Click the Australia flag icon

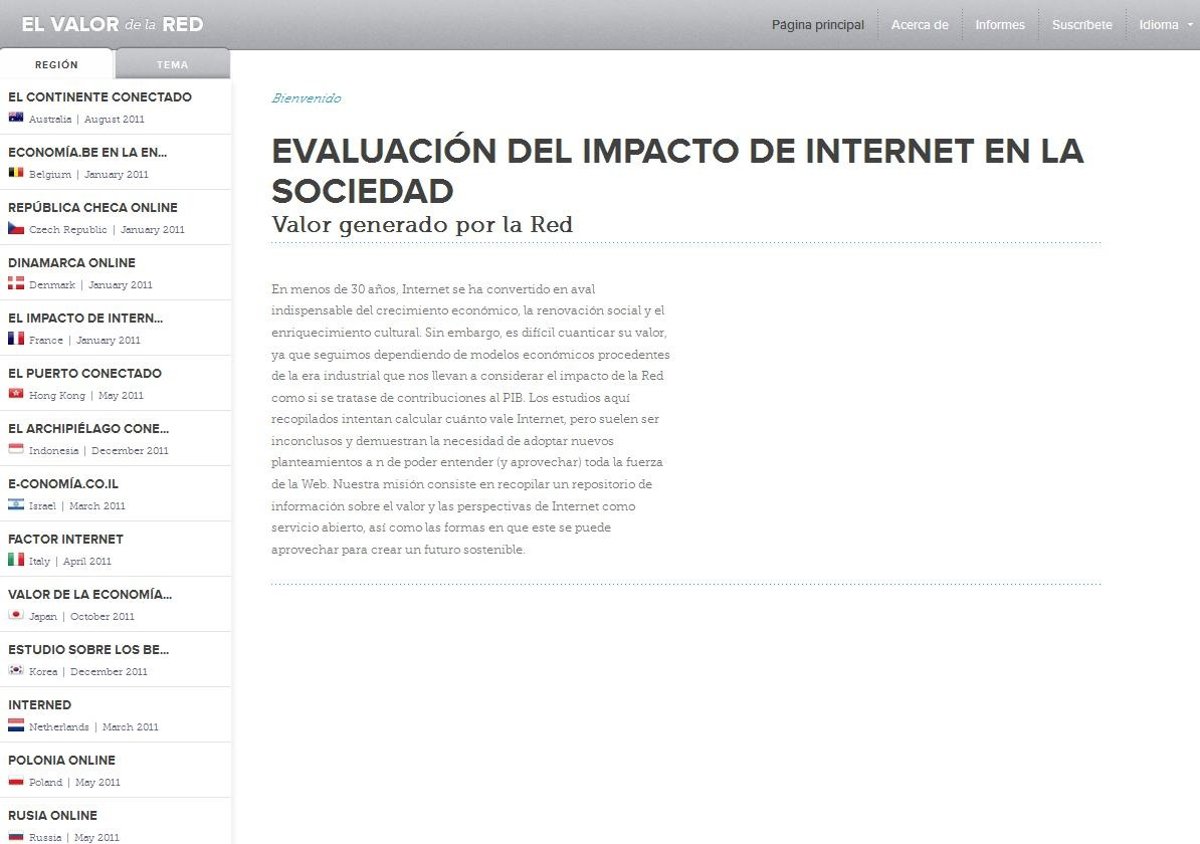[x=16, y=118]
